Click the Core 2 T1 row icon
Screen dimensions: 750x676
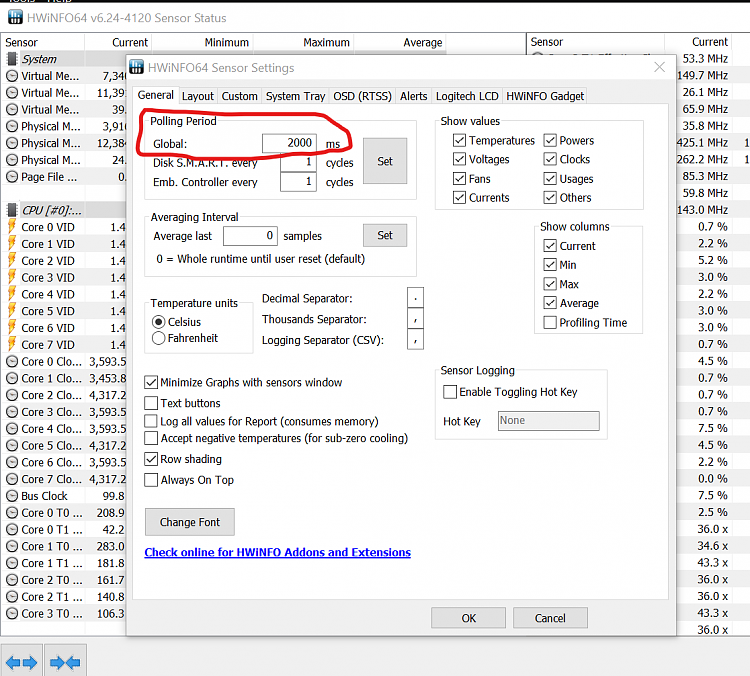(12, 597)
